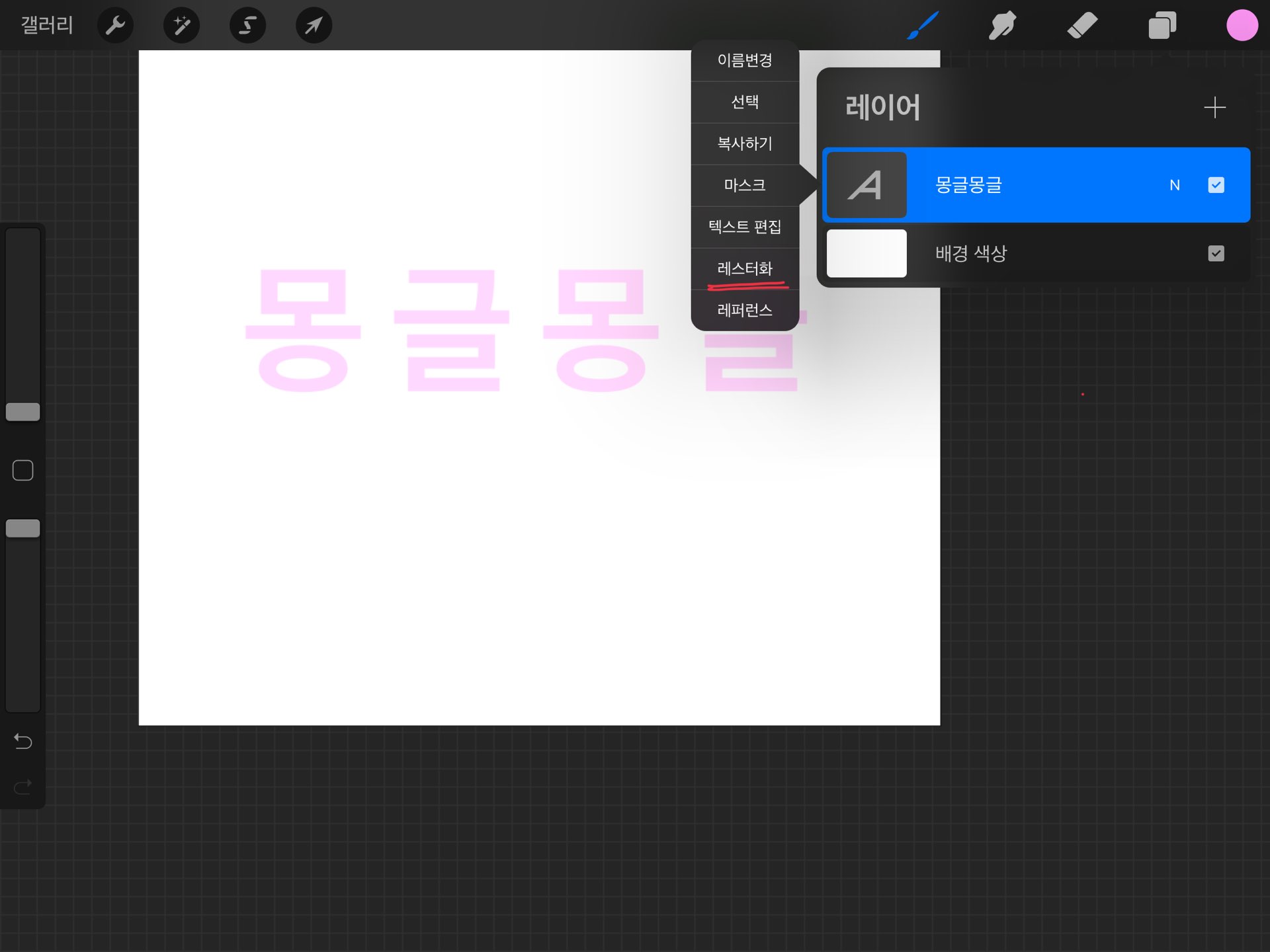The image size is (1270, 952).
Task: Choose 텍스트 편집 from the layer menu
Action: [745, 227]
